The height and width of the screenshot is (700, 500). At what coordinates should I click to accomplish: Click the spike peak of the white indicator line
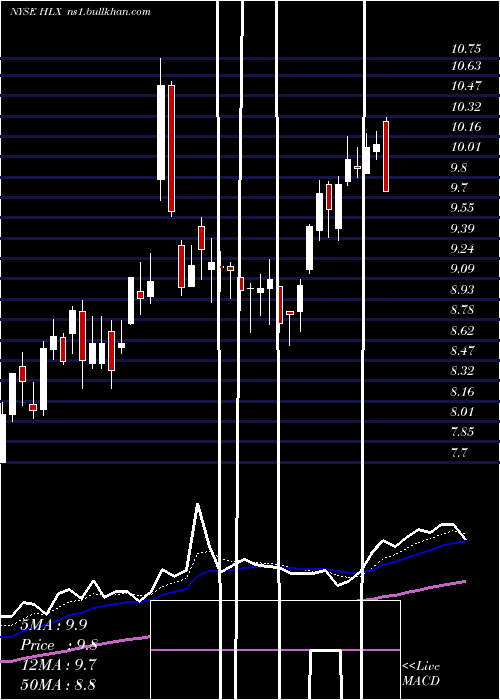click(198, 505)
